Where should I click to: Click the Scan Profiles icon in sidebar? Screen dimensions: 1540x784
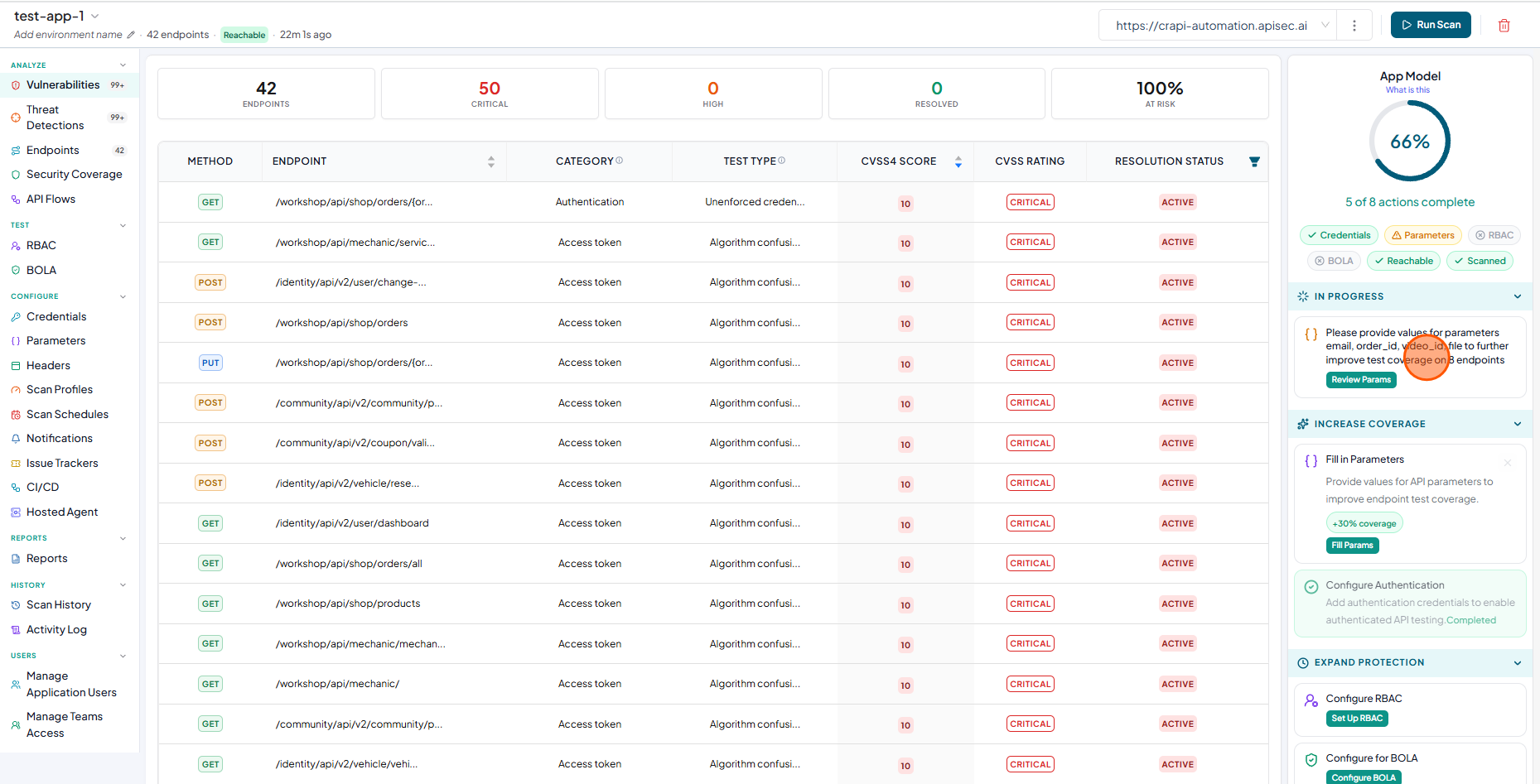[16, 390]
